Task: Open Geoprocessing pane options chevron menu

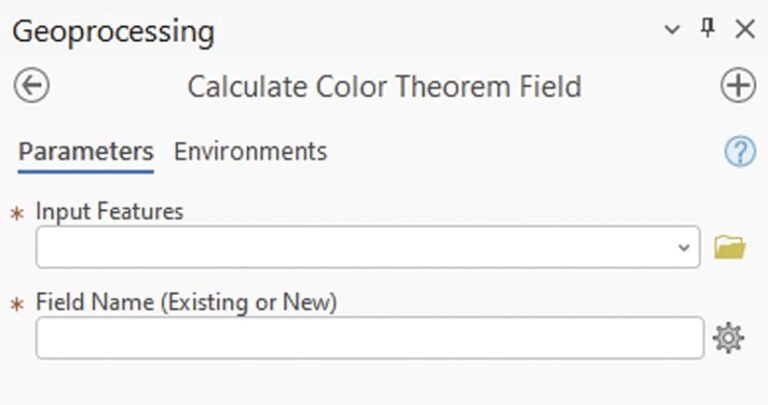Action: pos(673,30)
